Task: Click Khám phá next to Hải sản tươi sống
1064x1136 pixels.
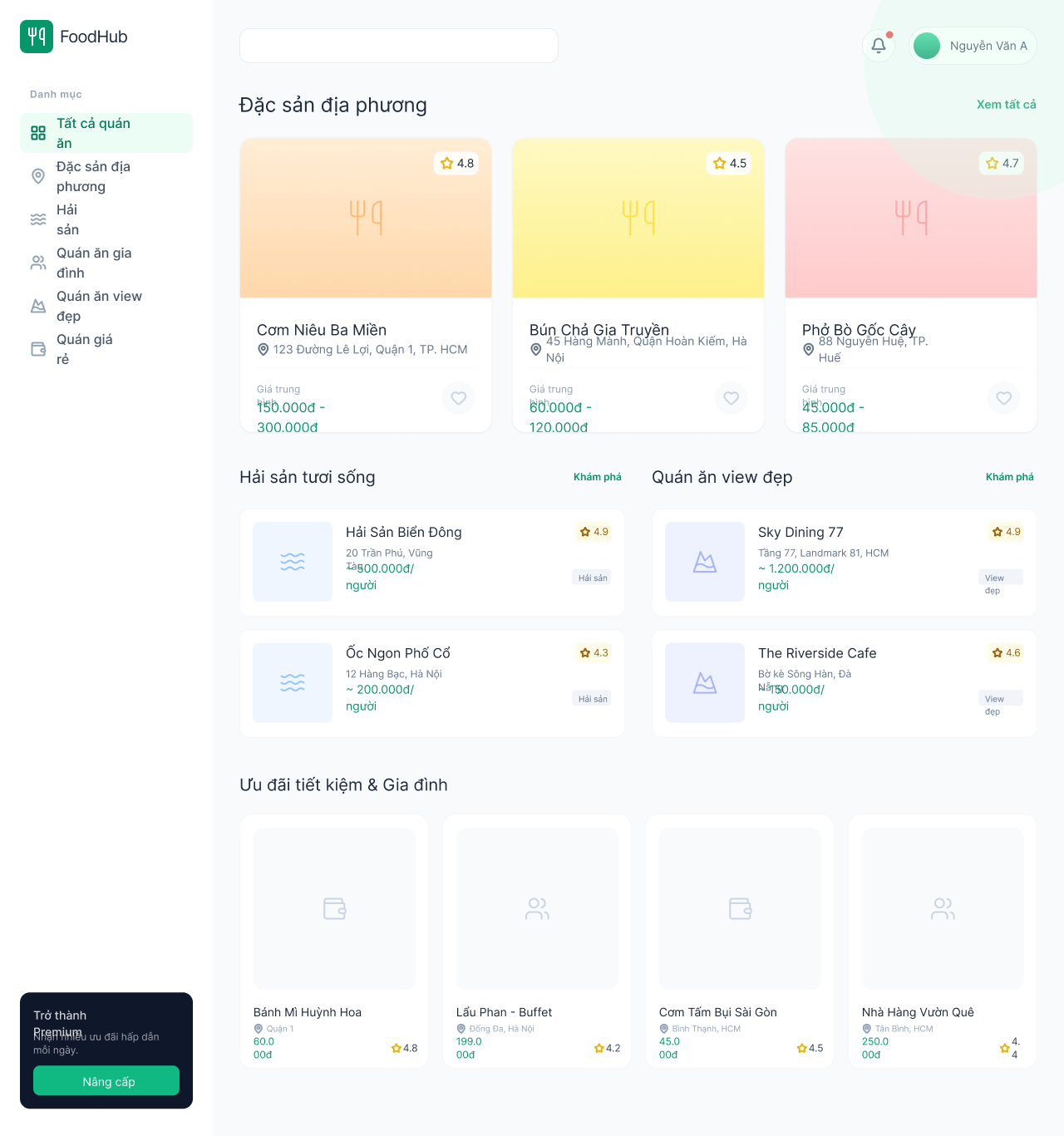Action: 597,477
